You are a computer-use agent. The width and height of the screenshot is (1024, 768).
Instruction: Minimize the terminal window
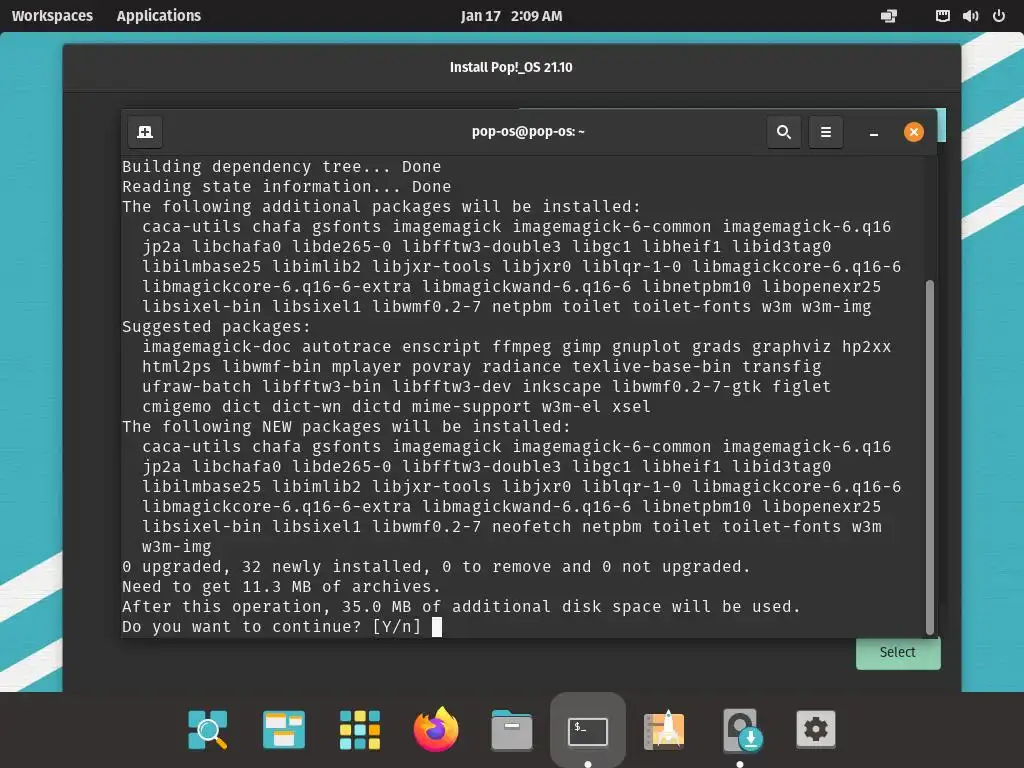point(874,133)
